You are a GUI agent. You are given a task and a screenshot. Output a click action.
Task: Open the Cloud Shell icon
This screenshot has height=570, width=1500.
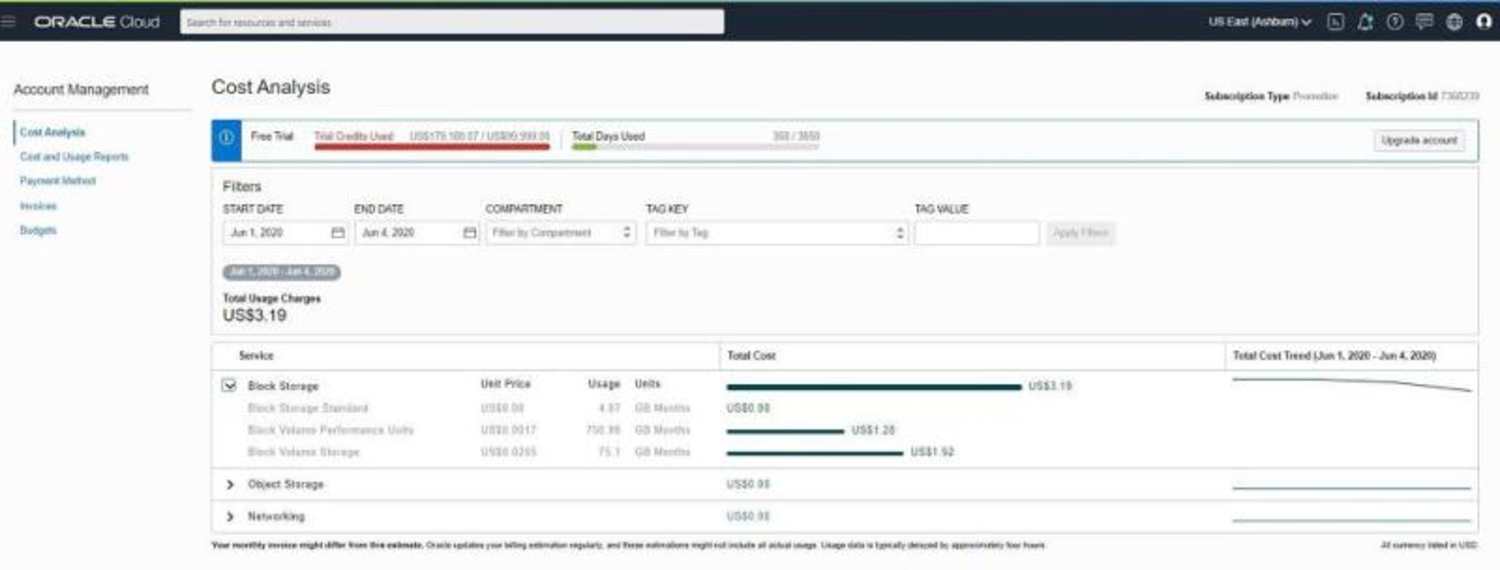1335,21
